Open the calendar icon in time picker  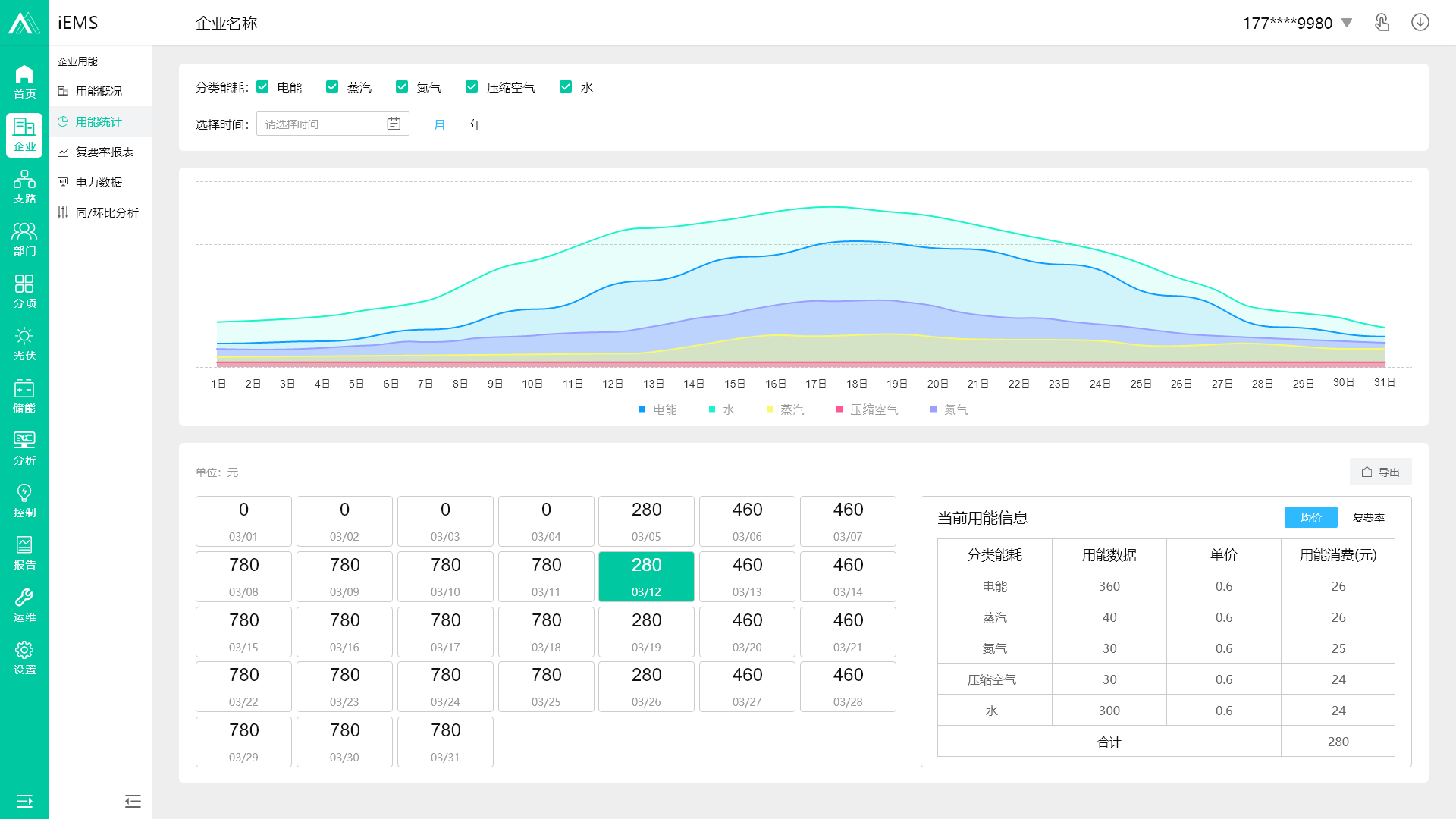point(394,124)
